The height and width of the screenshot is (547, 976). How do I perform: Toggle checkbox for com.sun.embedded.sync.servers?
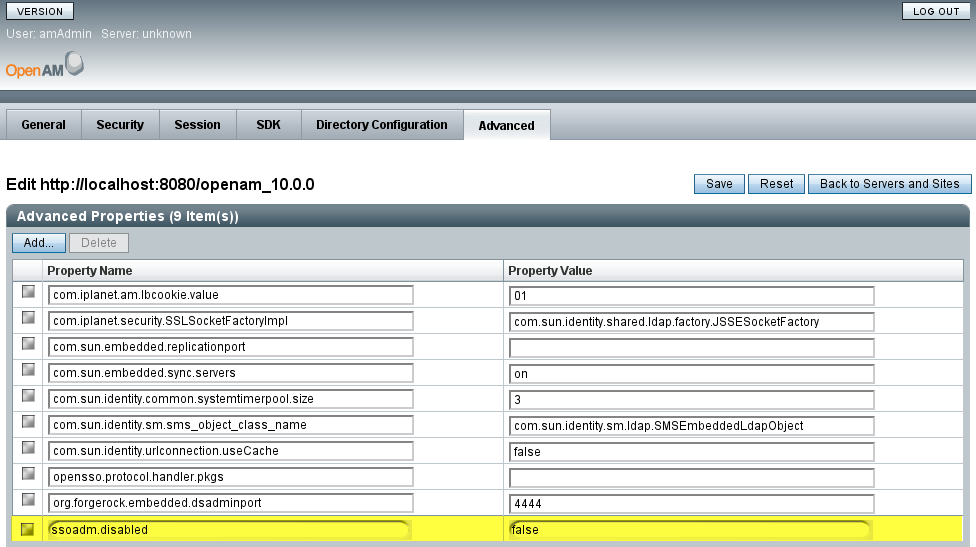pyautogui.click(x=28, y=370)
